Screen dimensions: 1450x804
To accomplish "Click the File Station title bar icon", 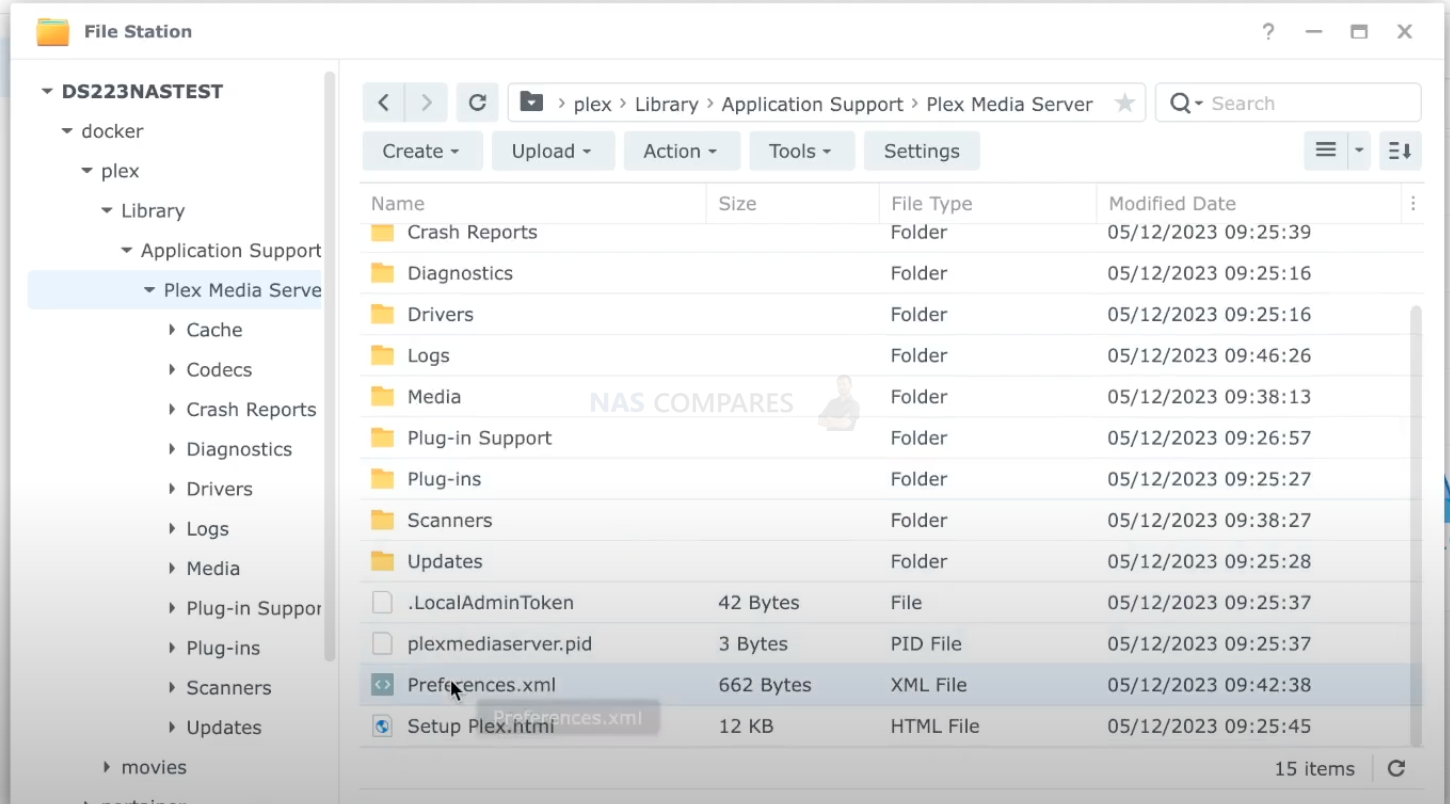I will 53,32.
